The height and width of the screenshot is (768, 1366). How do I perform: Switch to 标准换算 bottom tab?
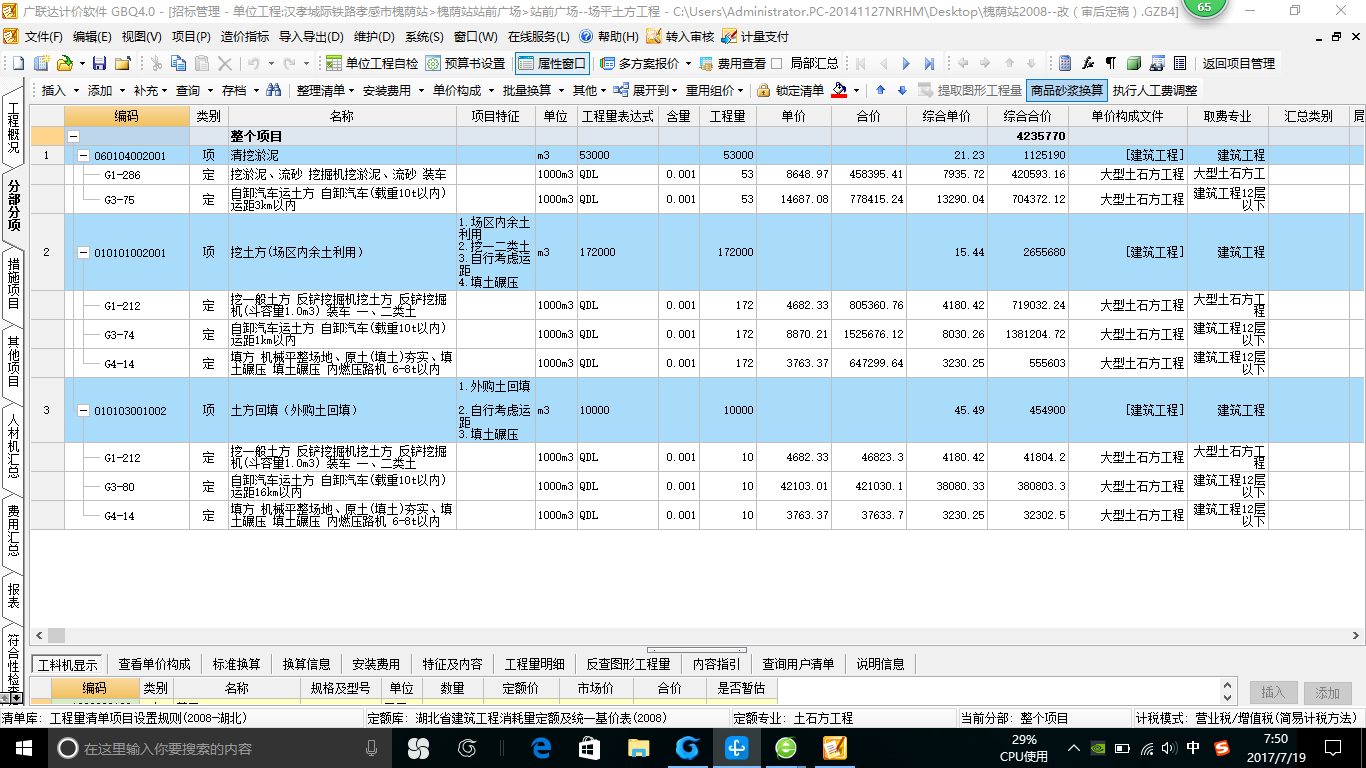pyautogui.click(x=237, y=664)
